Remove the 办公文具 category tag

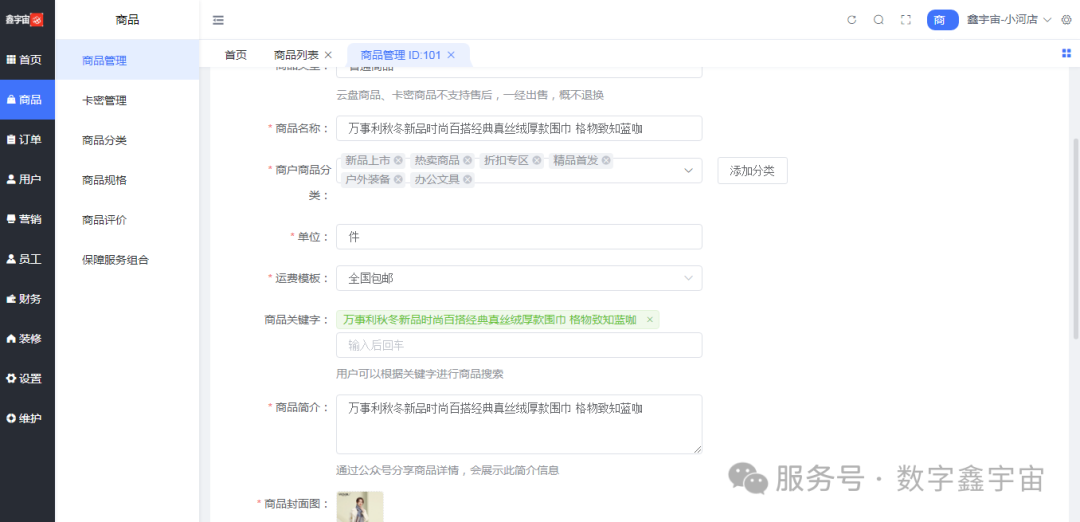(468, 180)
